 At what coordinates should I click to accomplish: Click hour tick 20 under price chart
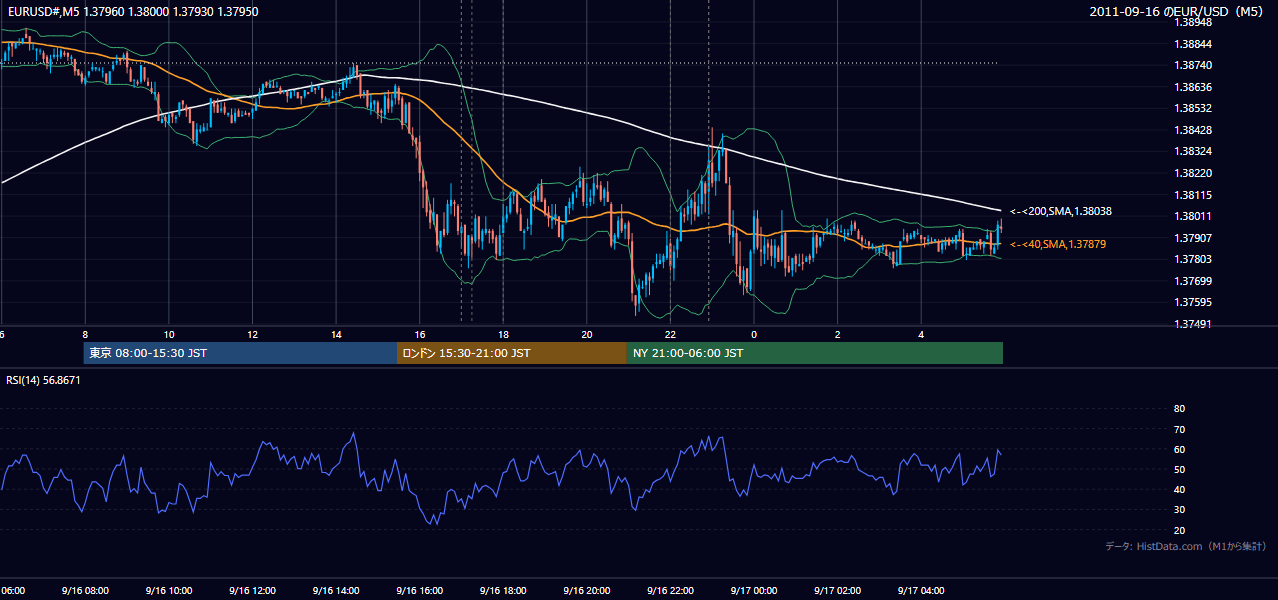[587, 335]
